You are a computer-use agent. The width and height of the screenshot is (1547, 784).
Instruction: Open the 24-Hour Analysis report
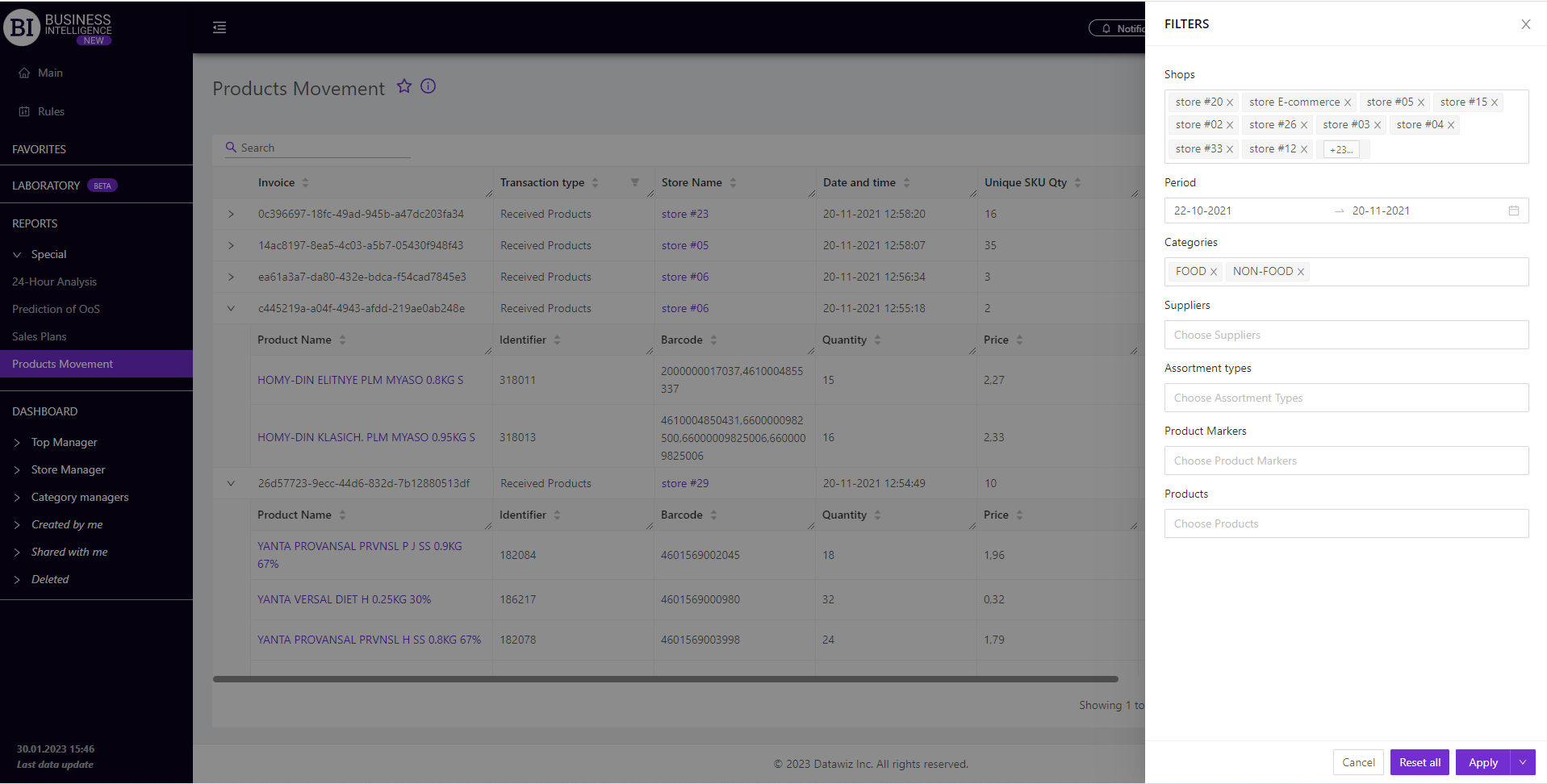pyautogui.click(x=54, y=281)
